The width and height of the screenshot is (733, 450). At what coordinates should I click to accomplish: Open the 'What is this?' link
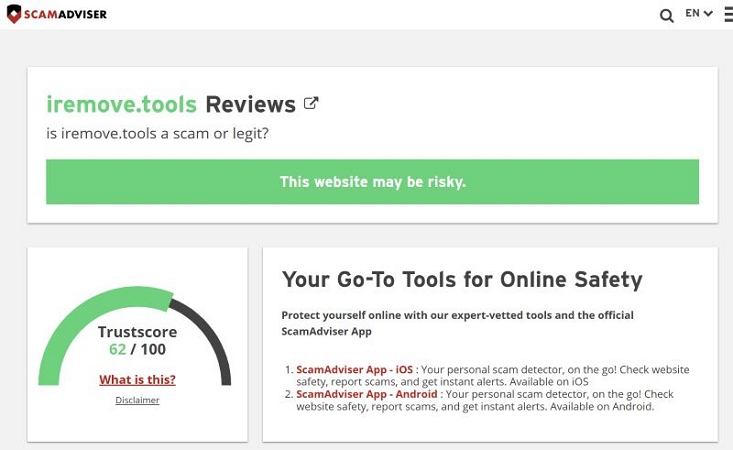pos(137,379)
